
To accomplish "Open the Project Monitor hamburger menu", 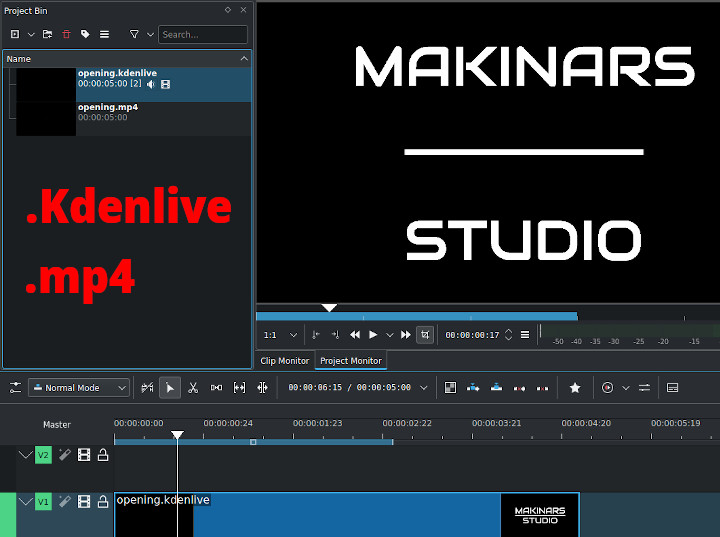I will [x=525, y=335].
